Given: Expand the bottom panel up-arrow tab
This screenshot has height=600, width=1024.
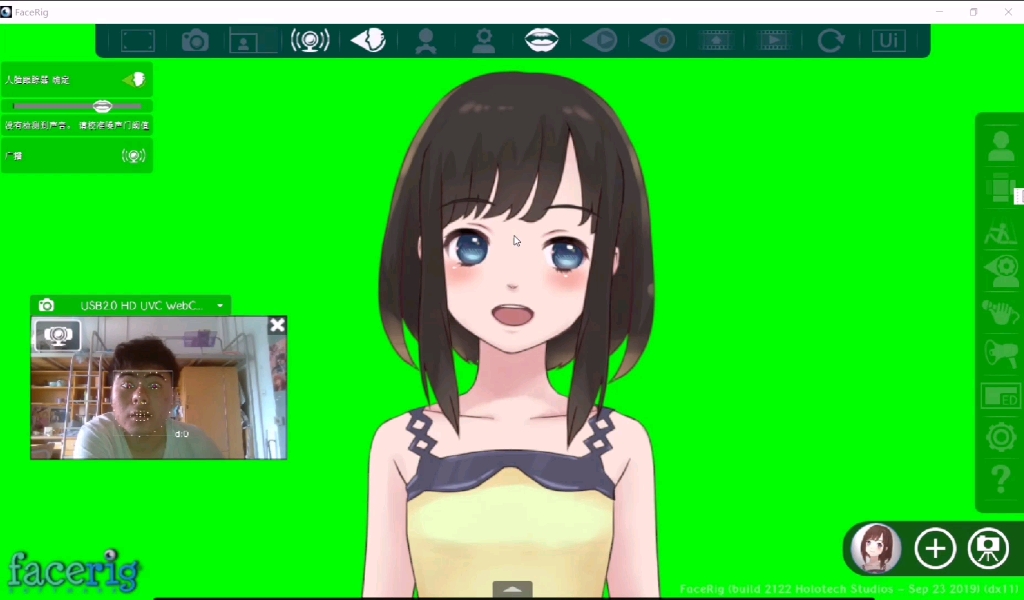Looking at the screenshot, I should point(513,589).
